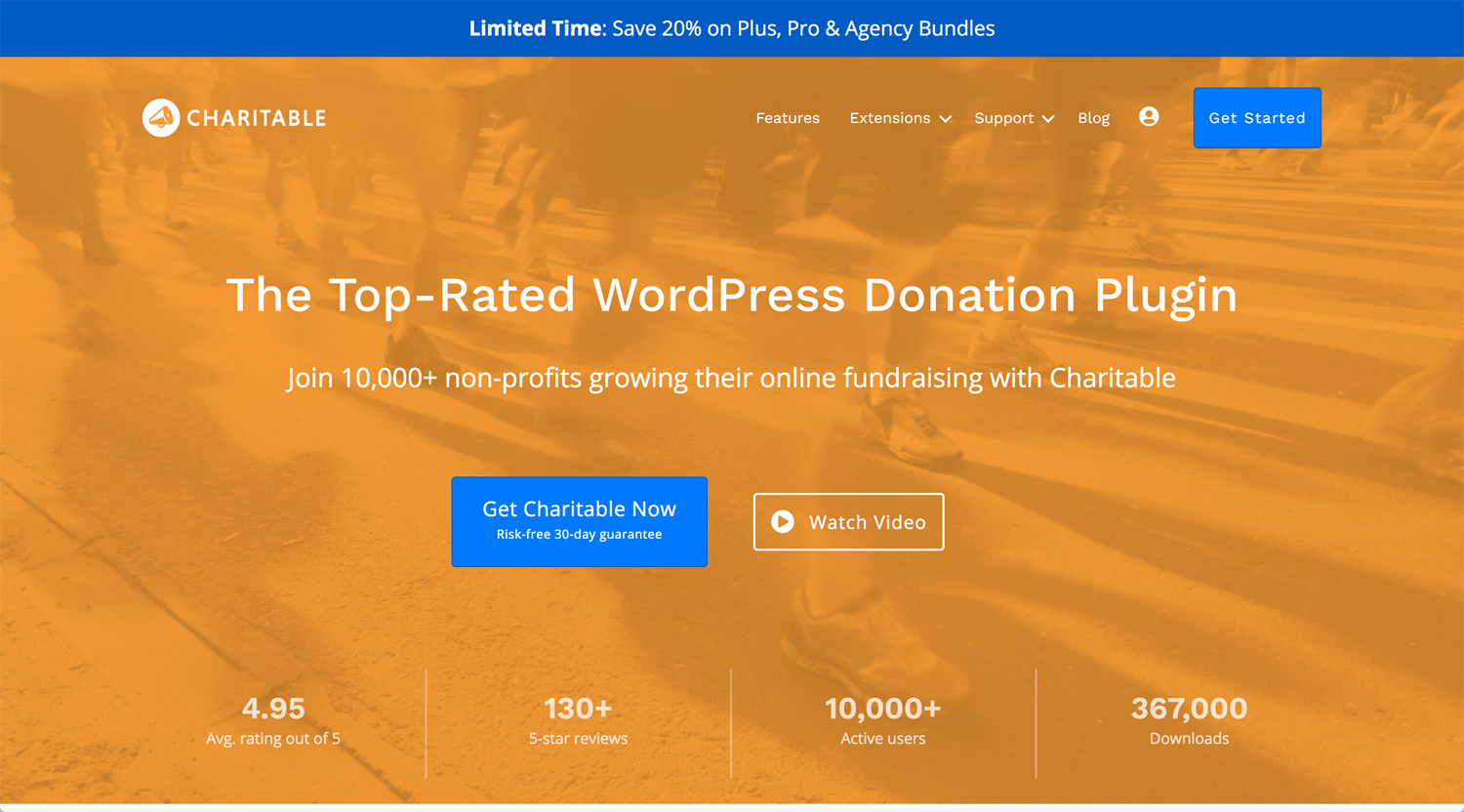Click the Get Started button
The image size is (1464, 812).
coord(1257,118)
